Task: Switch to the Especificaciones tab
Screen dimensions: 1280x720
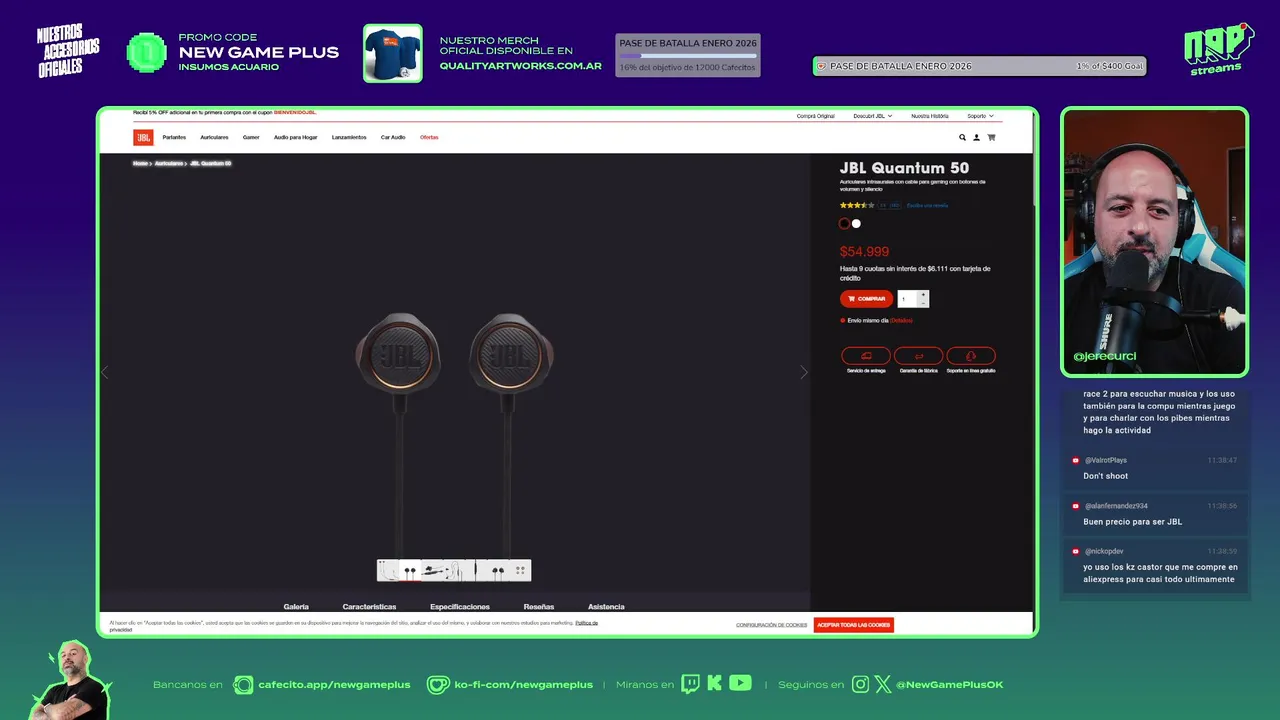Action: (x=460, y=607)
